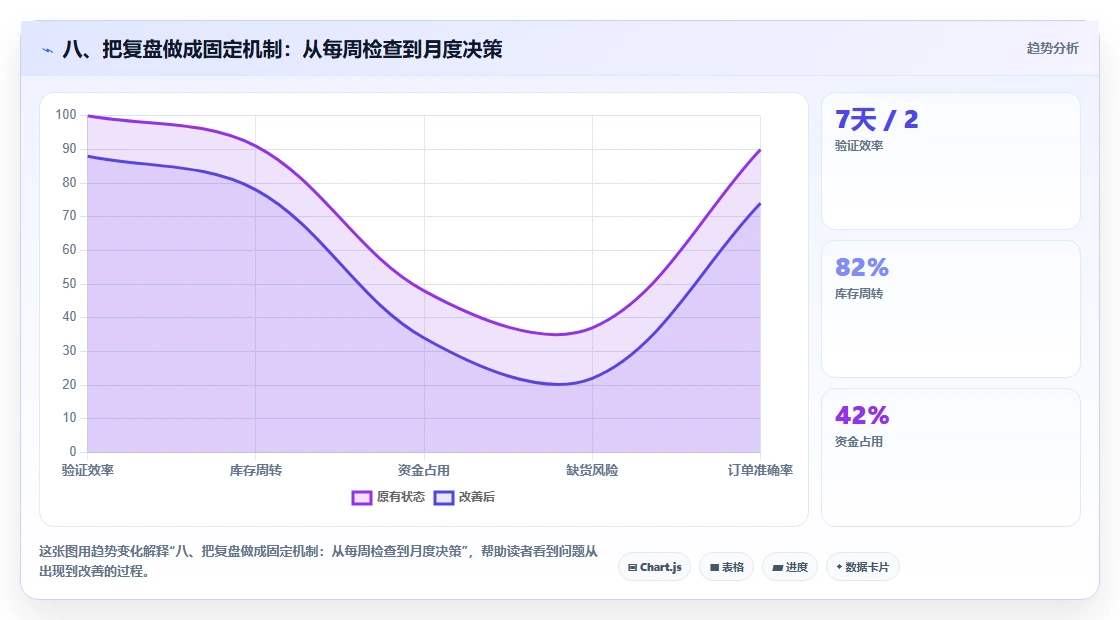This screenshot has width=1120, height=620.
Task: Click the 7天 / 2 metric value
Action: (x=876, y=119)
